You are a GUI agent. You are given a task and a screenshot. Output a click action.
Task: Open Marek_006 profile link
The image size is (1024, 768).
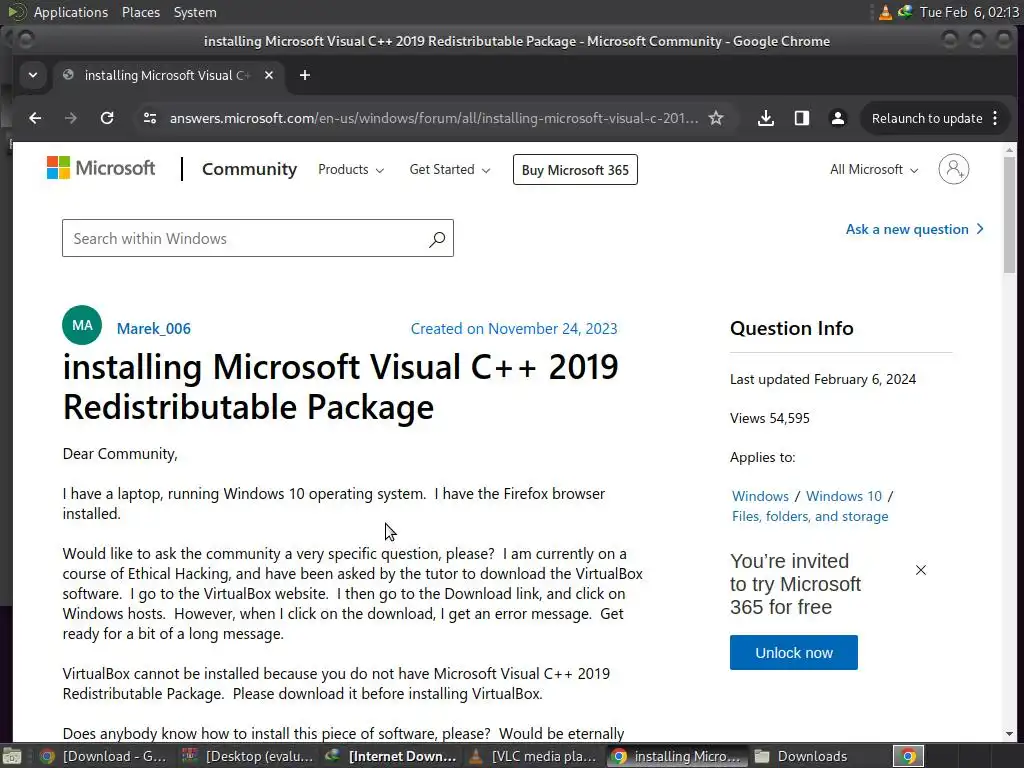153,328
